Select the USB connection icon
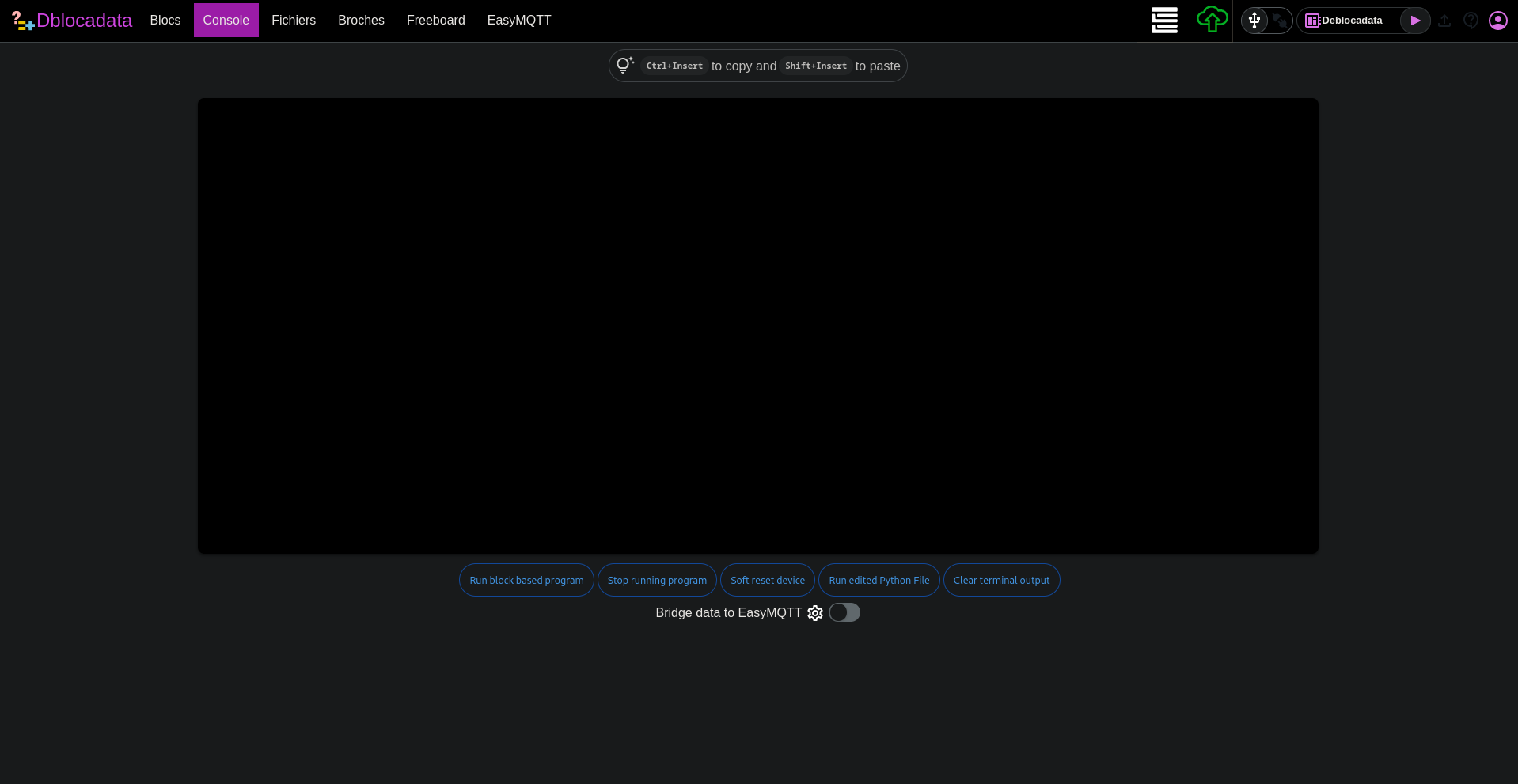This screenshot has width=1518, height=784. [x=1254, y=21]
